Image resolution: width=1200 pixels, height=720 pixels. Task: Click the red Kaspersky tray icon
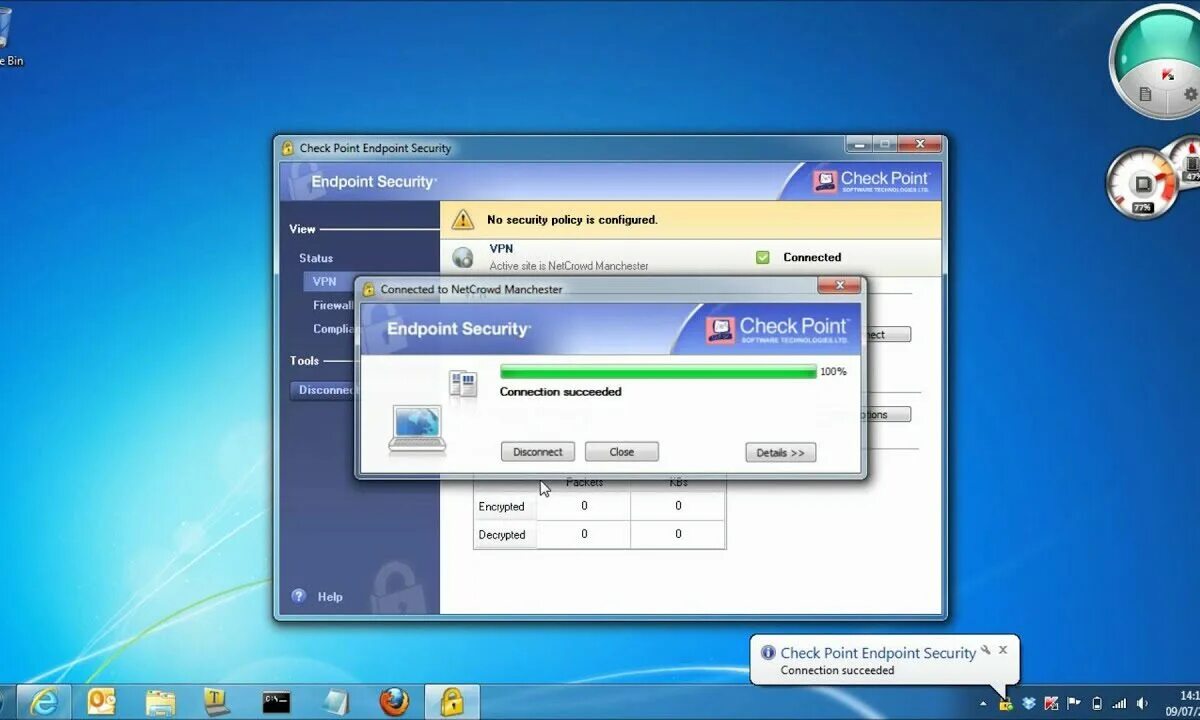point(1052,703)
